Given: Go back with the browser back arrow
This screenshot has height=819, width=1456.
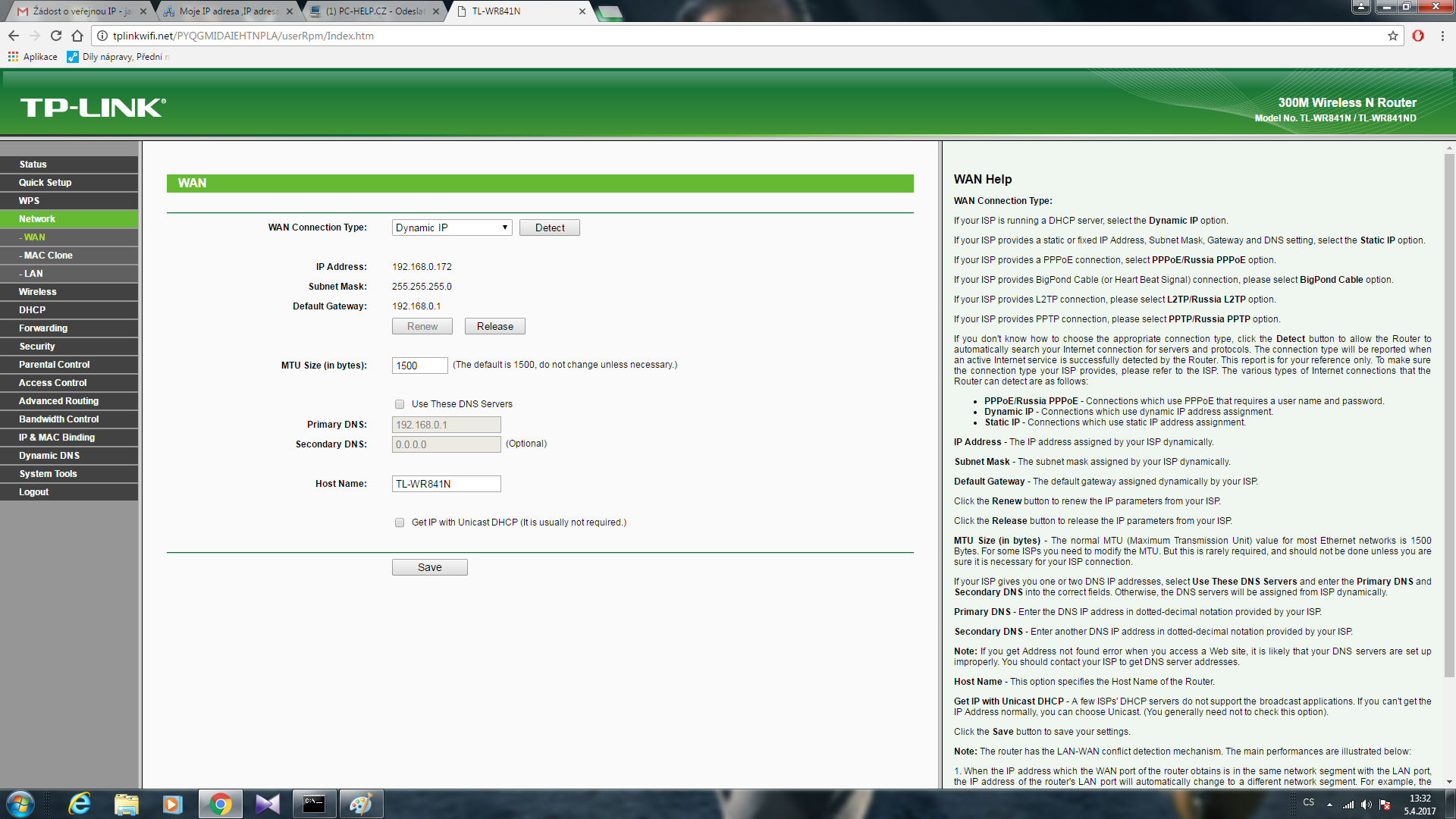Looking at the screenshot, I should pyautogui.click(x=14, y=36).
